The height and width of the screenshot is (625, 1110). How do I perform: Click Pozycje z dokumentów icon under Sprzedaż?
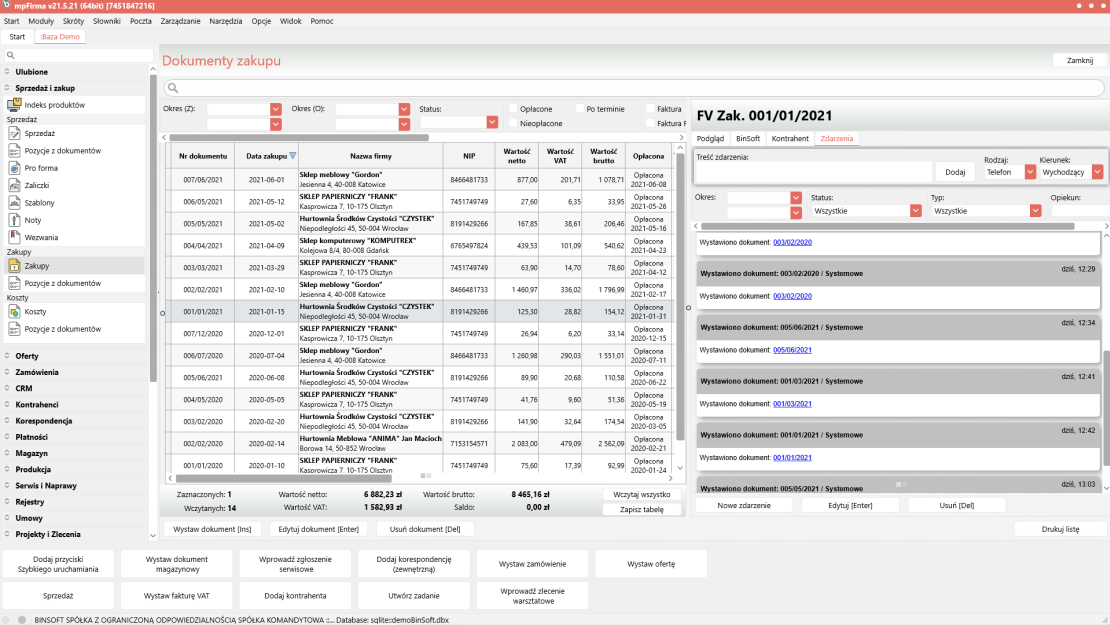pyautogui.click(x=14, y=151)
